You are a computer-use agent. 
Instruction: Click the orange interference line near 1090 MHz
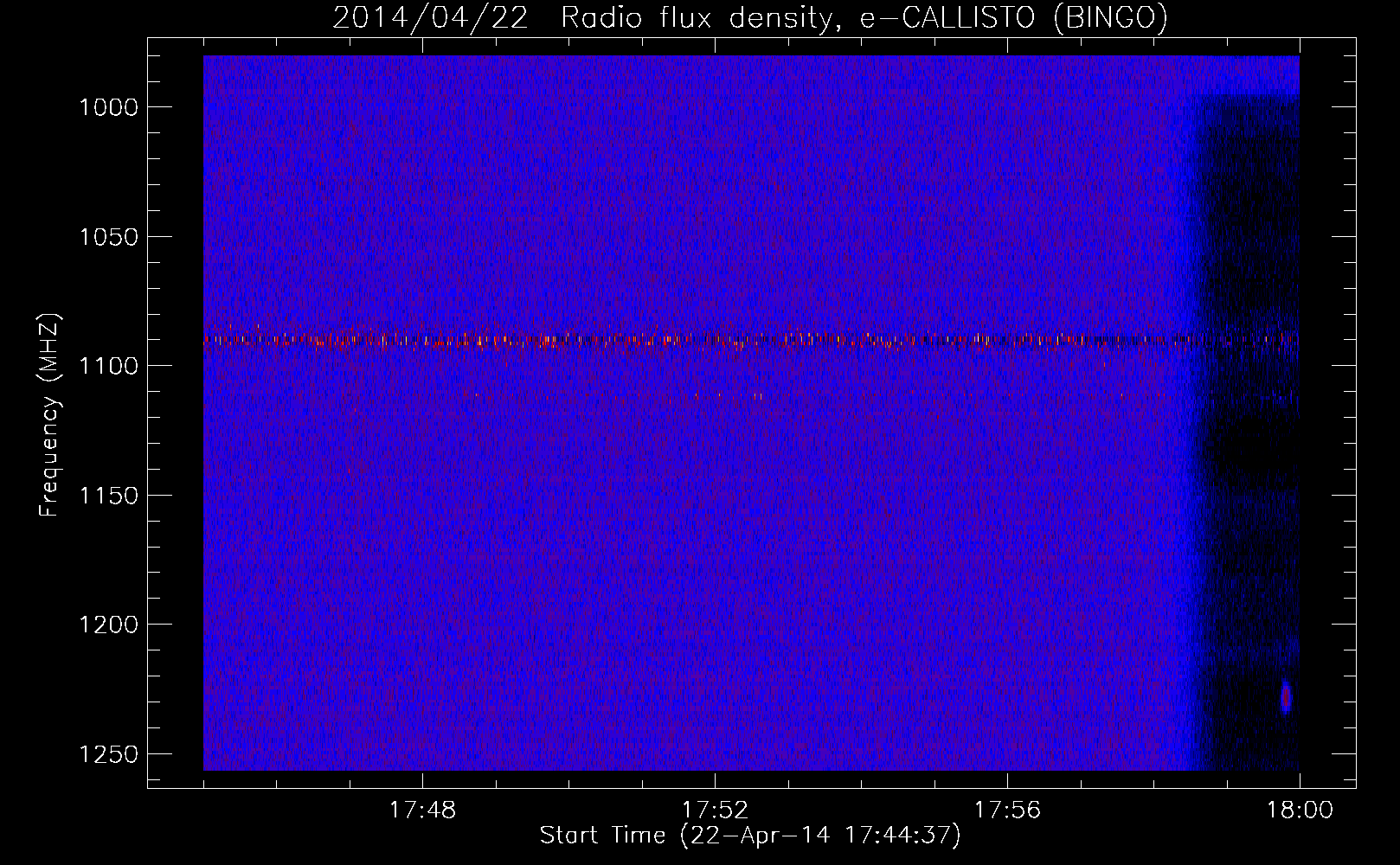click(751, 340)
